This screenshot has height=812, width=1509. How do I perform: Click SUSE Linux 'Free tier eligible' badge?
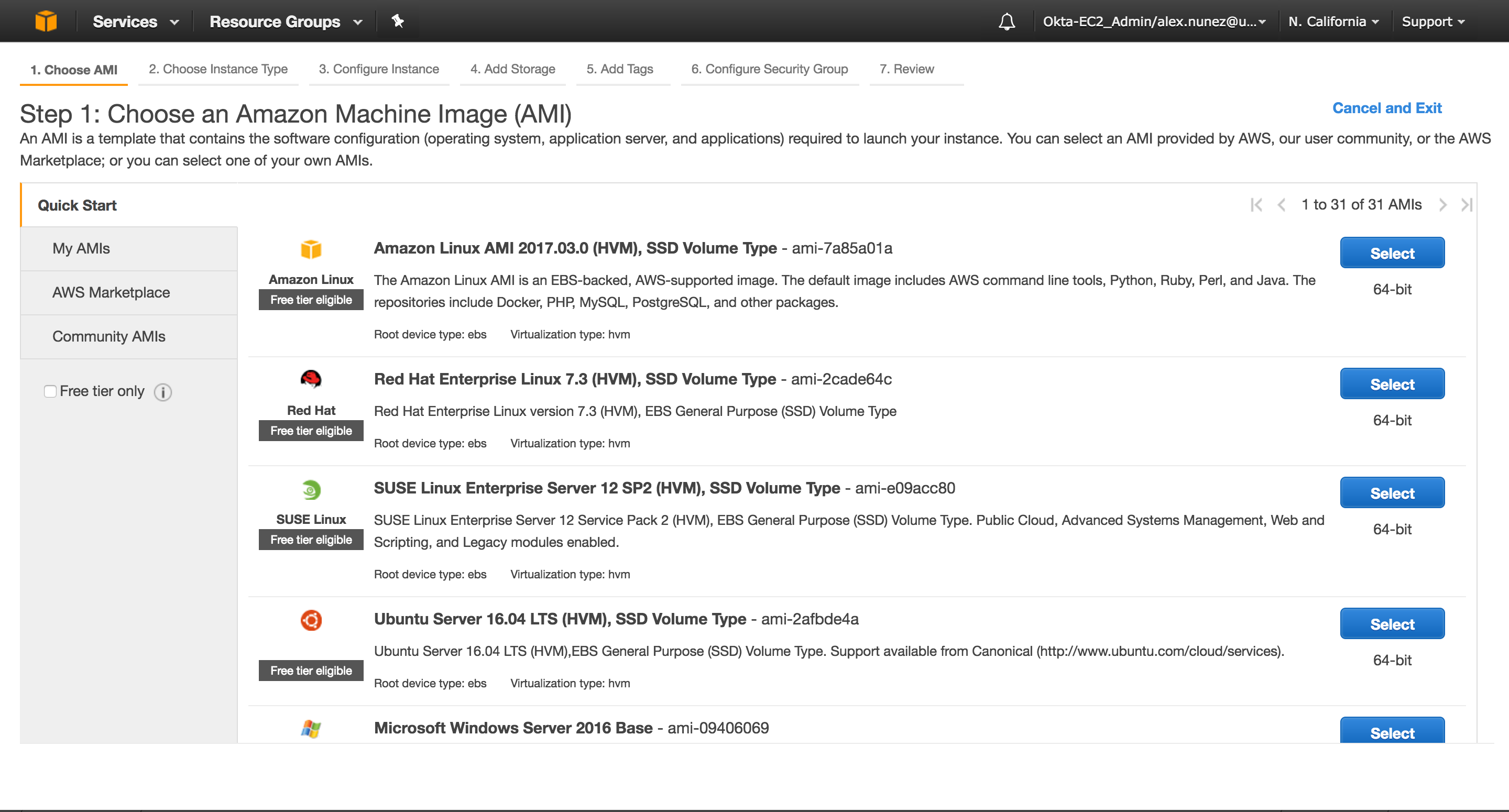point(311,540)
